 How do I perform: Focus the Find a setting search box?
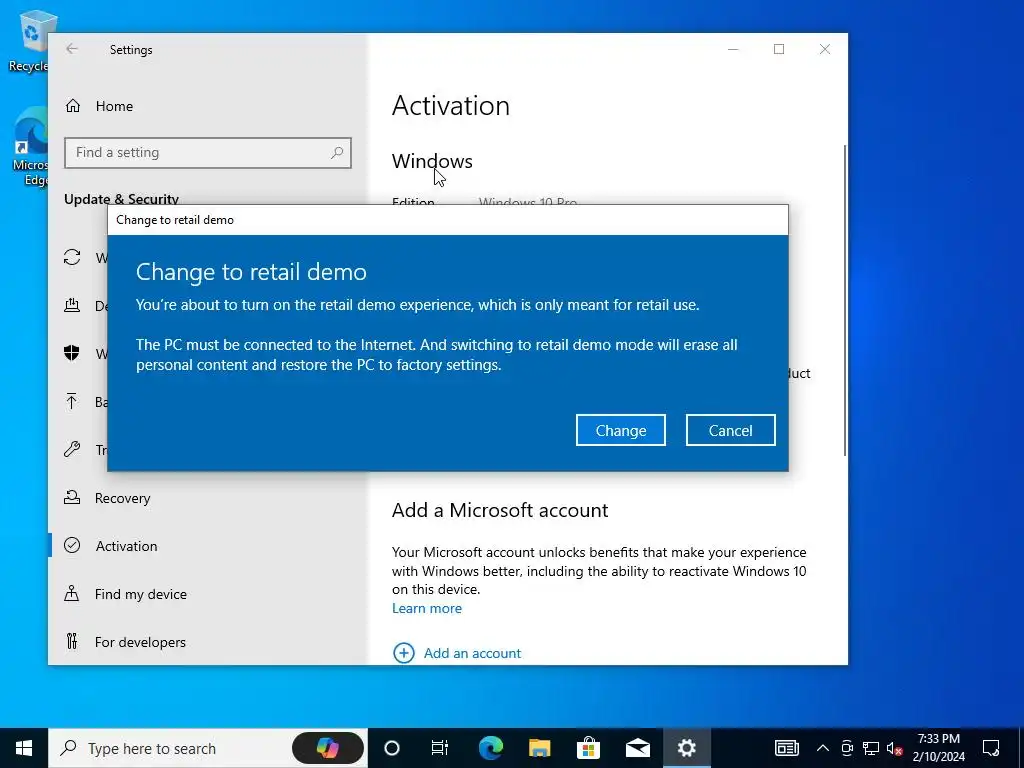(208, 153)
